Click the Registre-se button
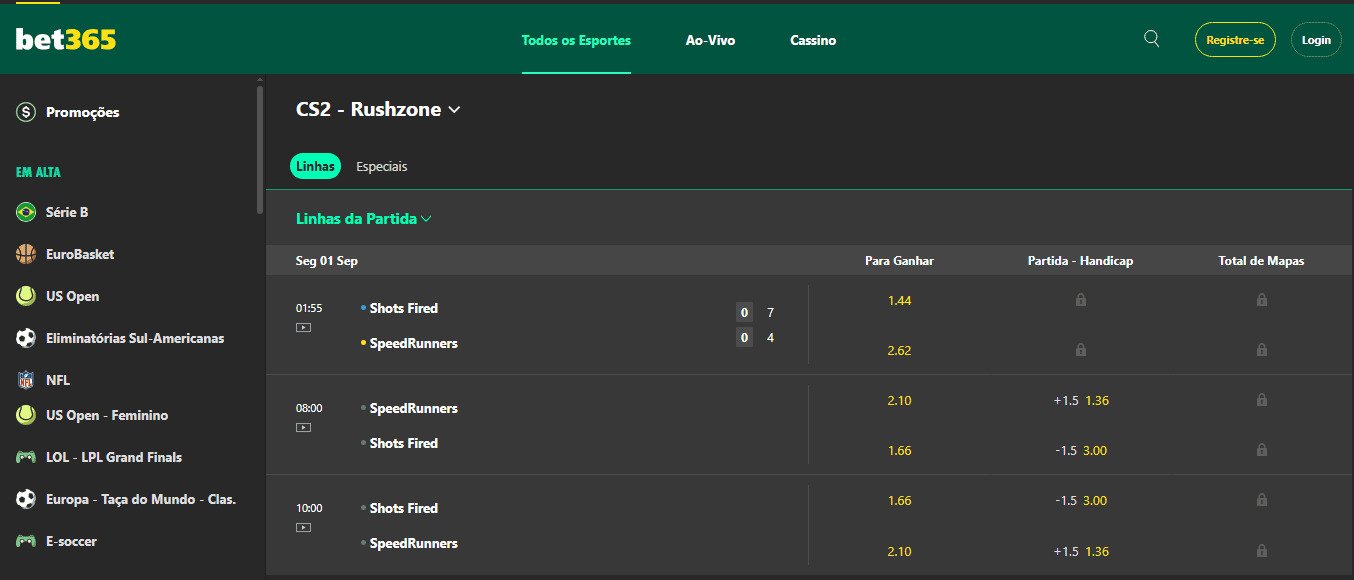The width and height of the screenshot is (1354, 580). (x=1235, y=40)
